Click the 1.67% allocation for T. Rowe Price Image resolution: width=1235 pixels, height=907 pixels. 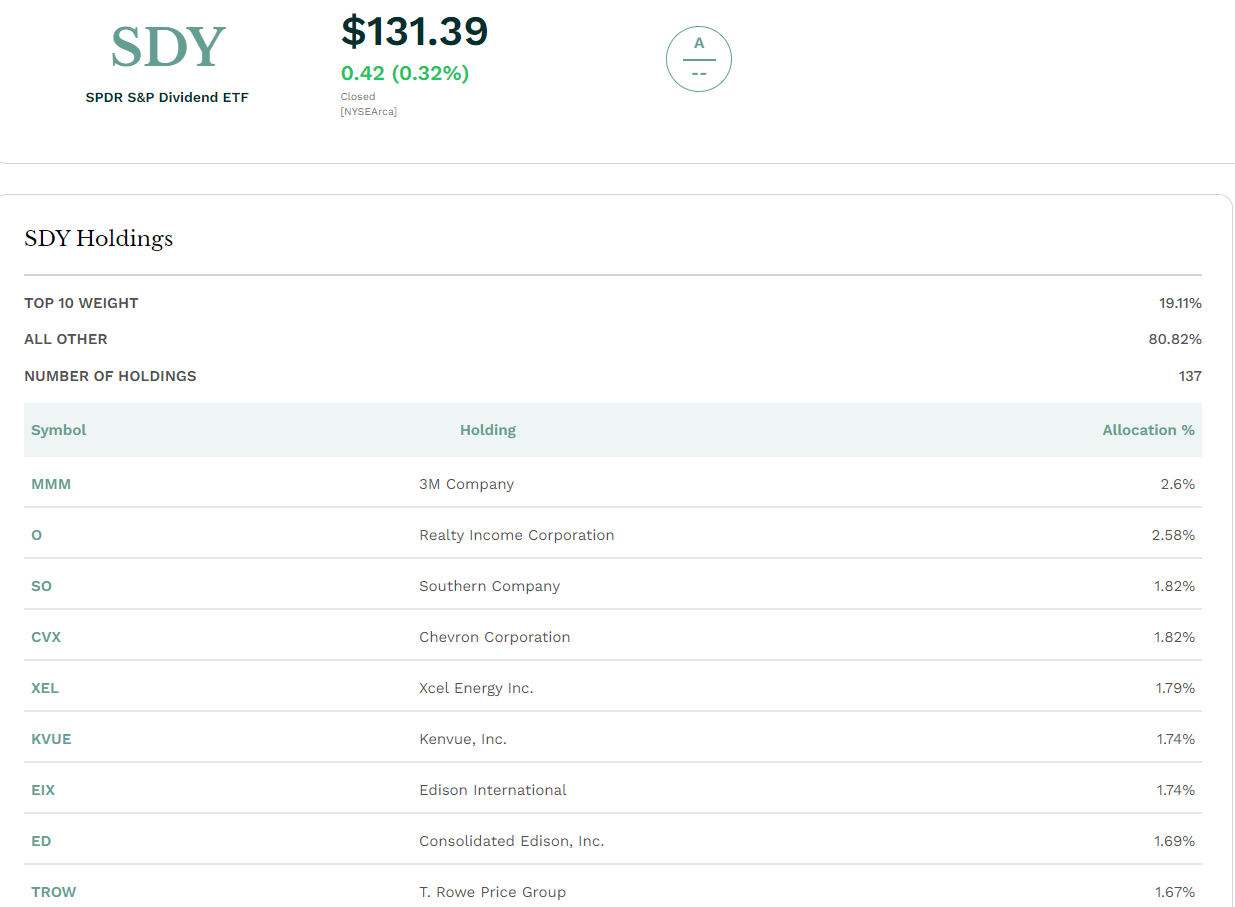pyautogui.click(x=1175, y=892)
